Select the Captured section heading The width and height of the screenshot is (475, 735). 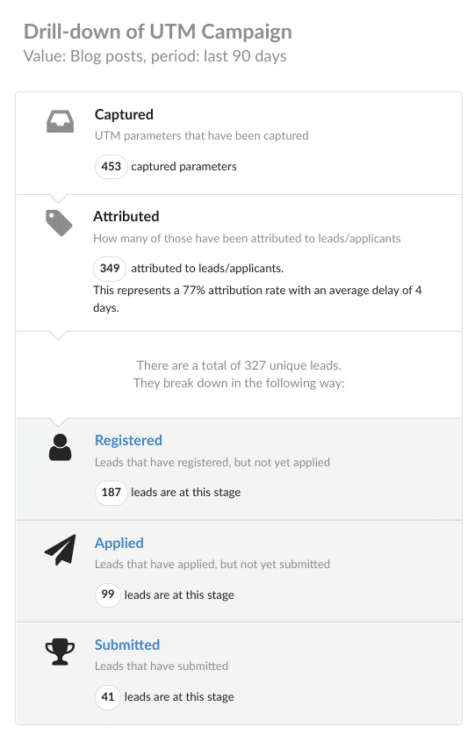[124, 114]
